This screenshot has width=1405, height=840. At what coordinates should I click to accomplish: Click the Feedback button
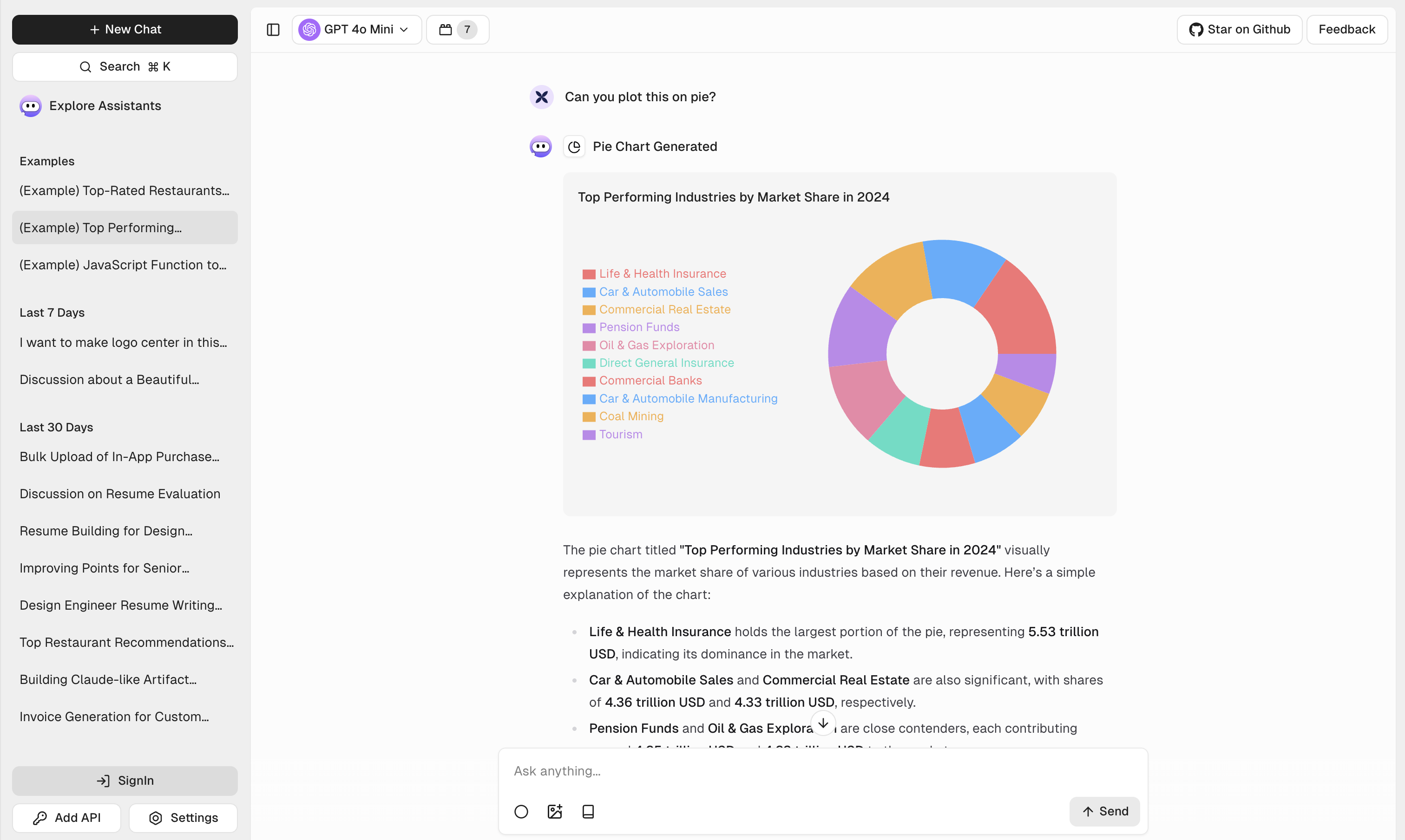tap(1346, 29)
